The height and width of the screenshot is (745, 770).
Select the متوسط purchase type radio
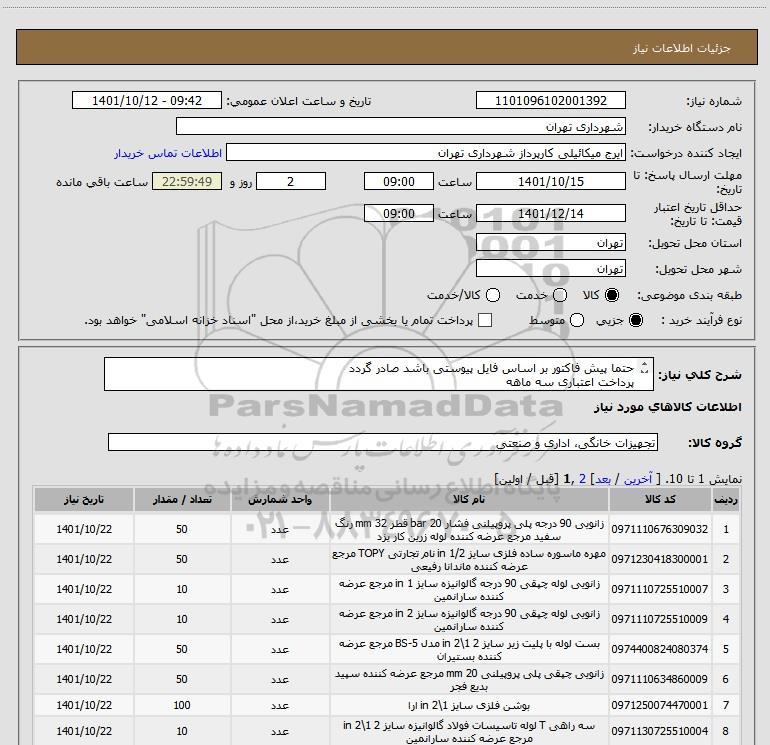pos(577,320)
